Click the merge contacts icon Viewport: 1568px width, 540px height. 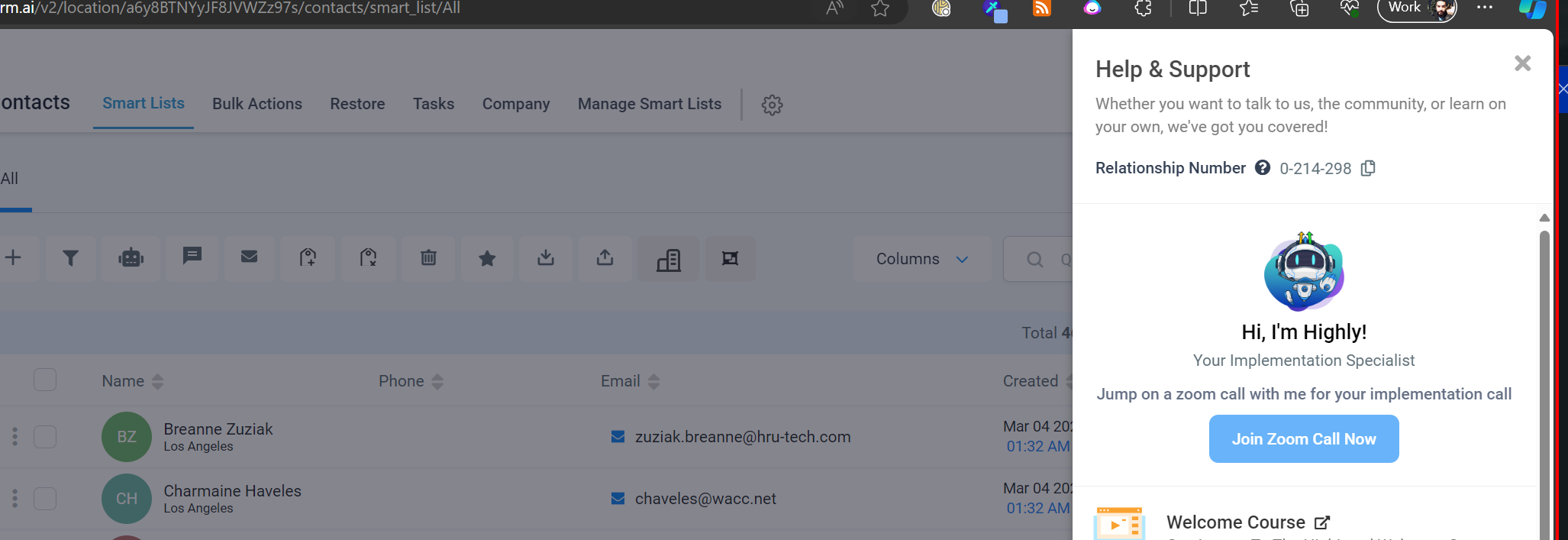click(x=730, y=258)
